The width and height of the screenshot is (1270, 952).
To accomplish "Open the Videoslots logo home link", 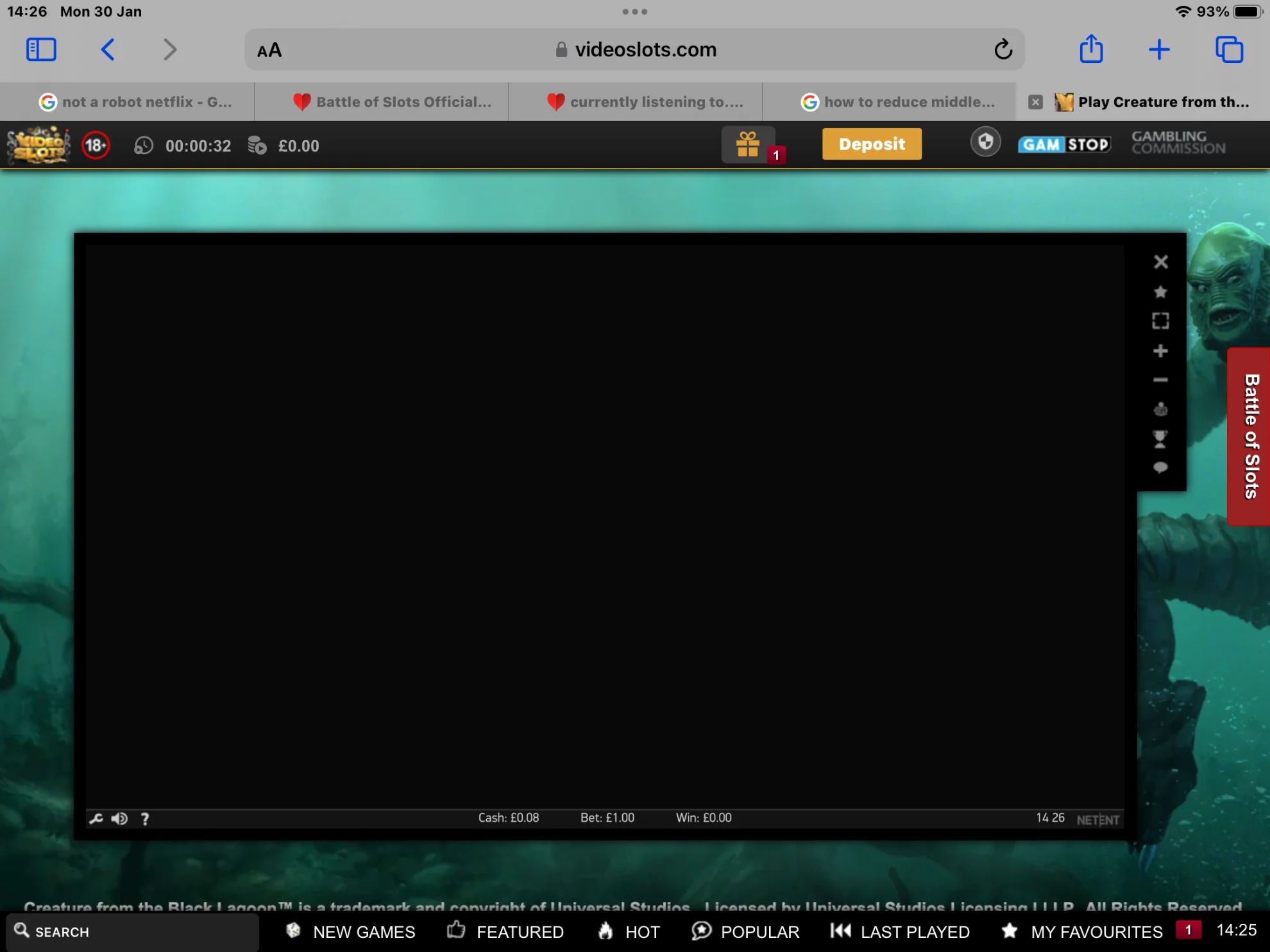I will coord(38,146).
